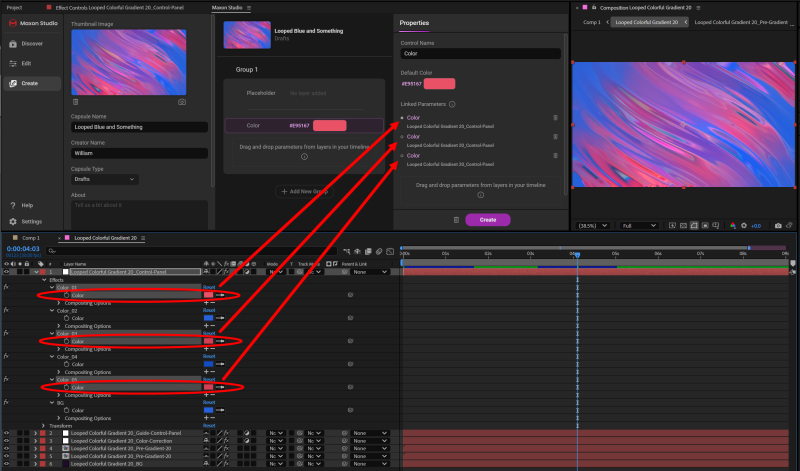Select the Create section in Maxon Studio
The height and width of the screenshot is (471, 800).
(x=32, y=83)
